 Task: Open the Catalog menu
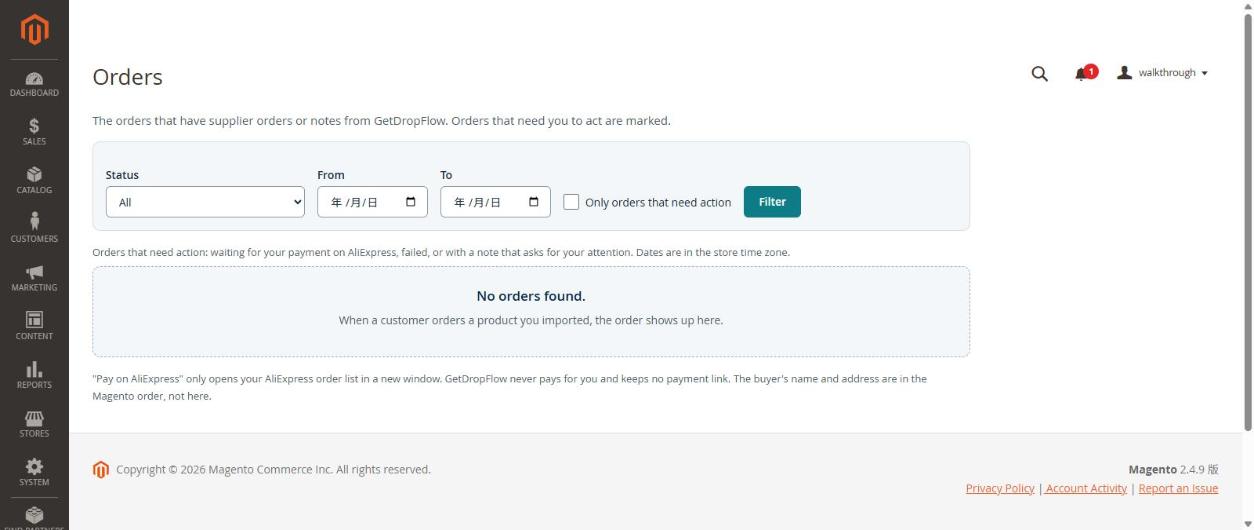tap(34, 181)
